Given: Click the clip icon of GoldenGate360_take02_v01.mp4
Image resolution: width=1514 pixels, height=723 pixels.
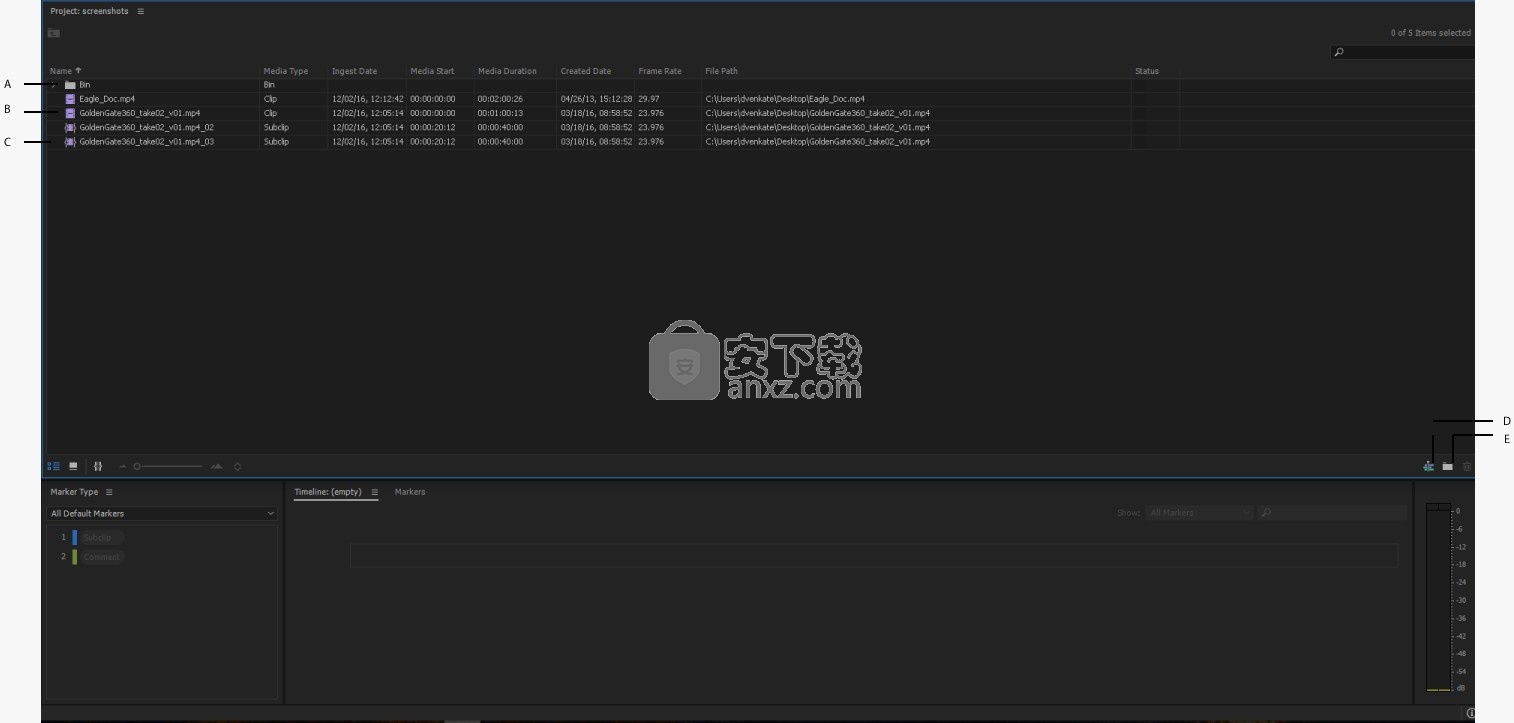Looking at the screenshot, I should (70, 113).
